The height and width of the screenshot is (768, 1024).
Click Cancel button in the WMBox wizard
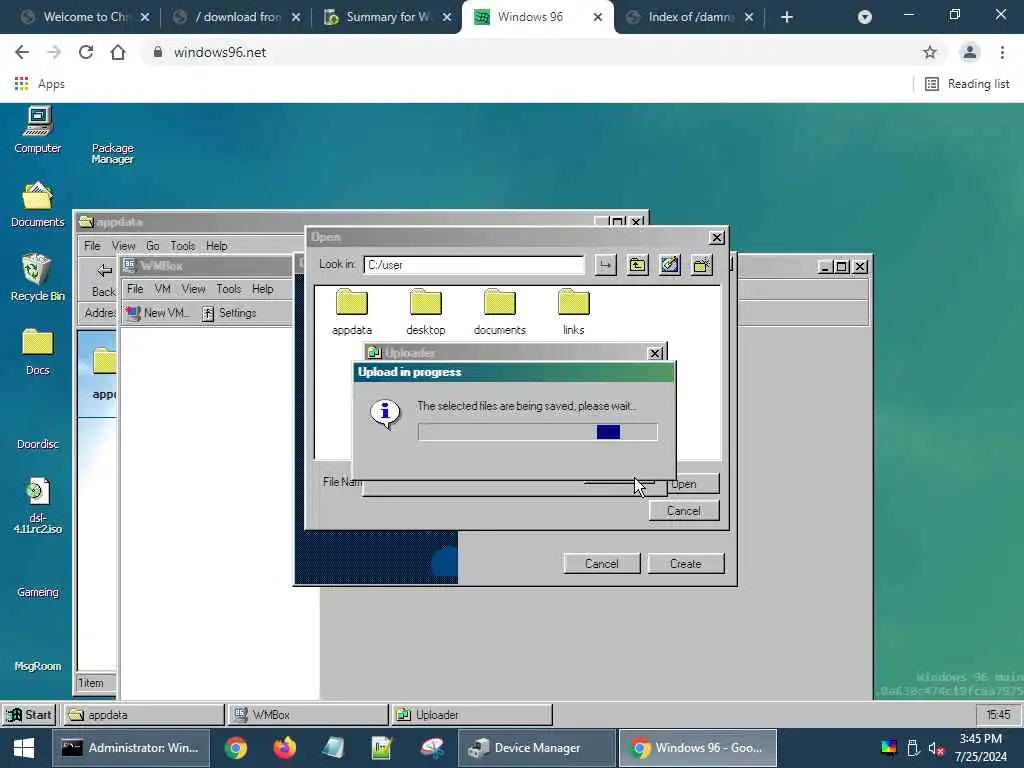(601, 564)
